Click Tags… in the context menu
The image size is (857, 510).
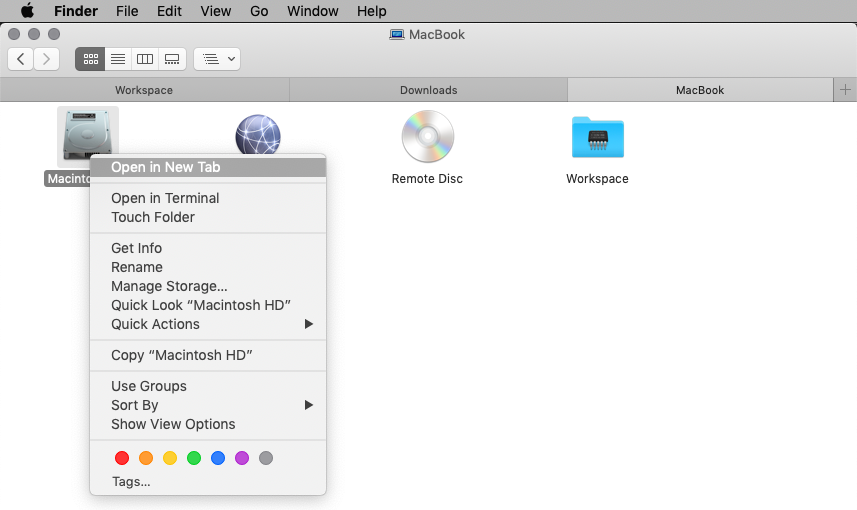point(131,481)
